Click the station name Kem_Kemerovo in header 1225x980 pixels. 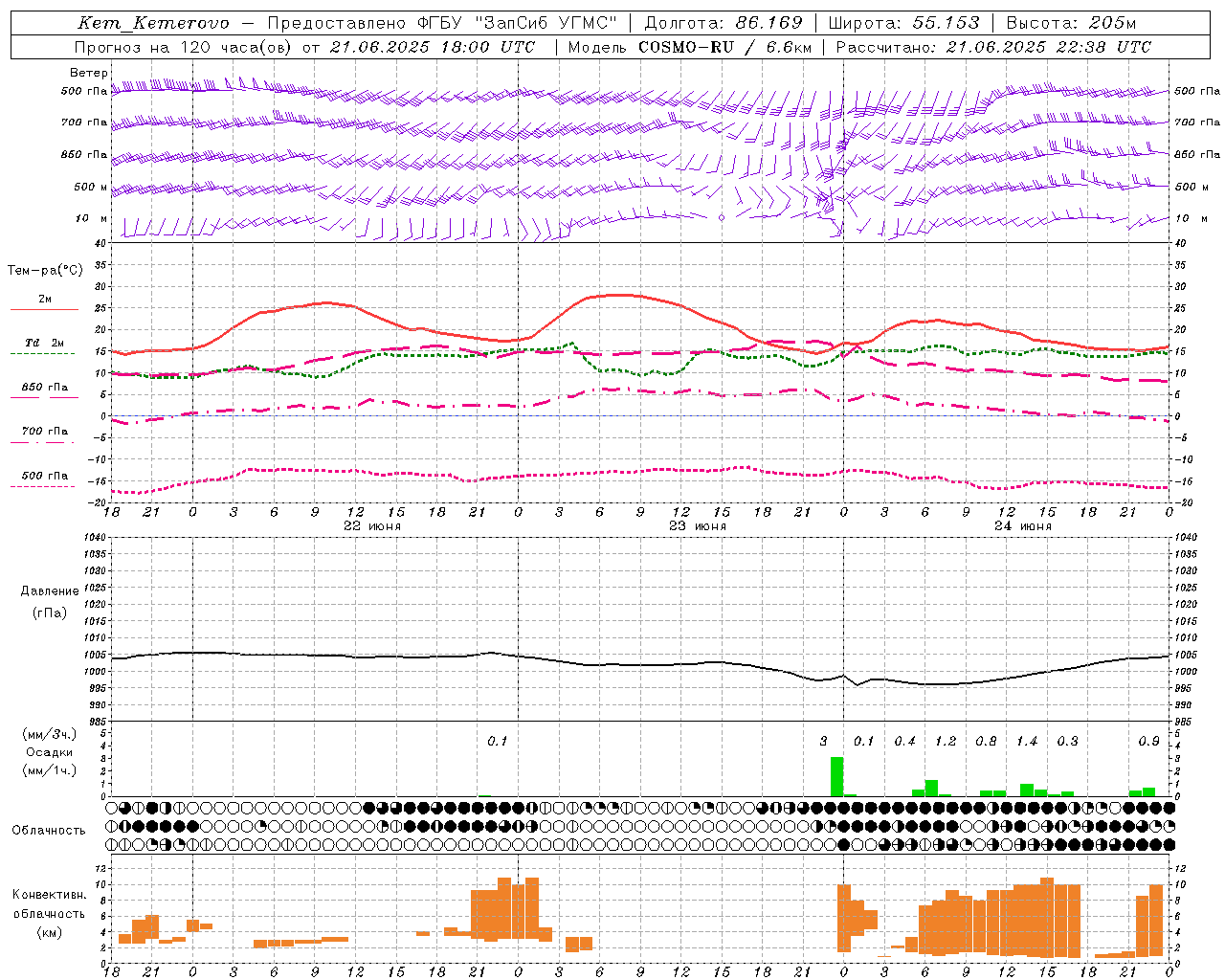coord(154,23)
